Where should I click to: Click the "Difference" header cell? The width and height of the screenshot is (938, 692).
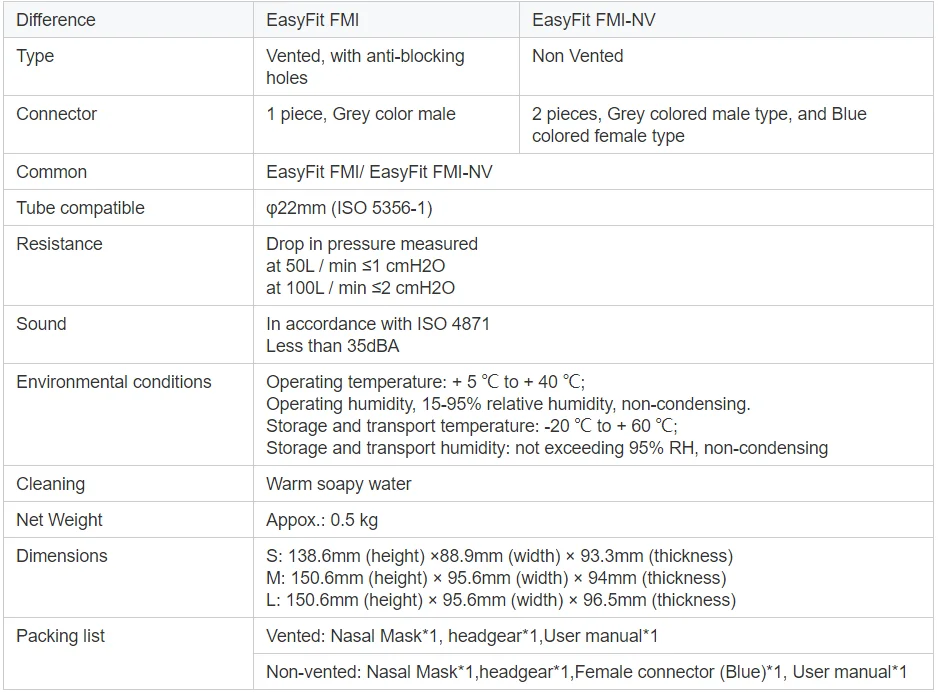click(x=56, y=20)
